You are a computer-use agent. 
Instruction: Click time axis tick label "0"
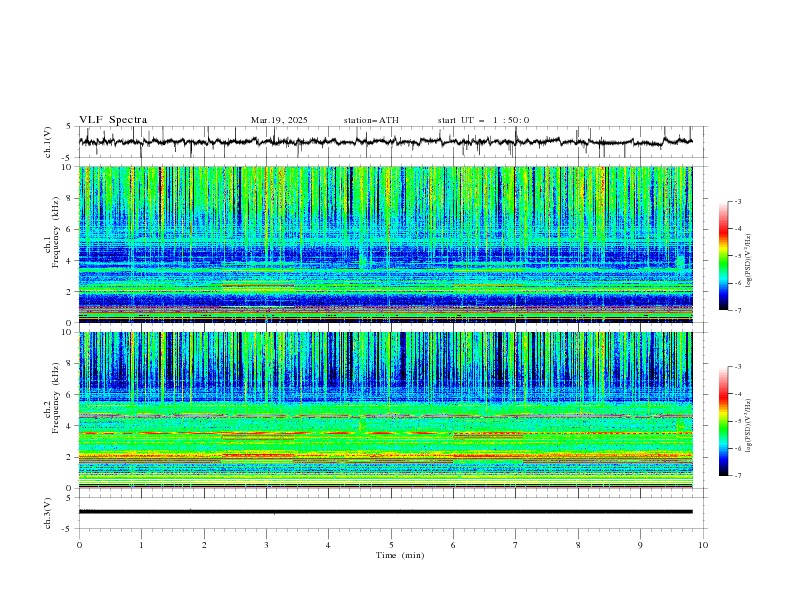tap(79, 545)
